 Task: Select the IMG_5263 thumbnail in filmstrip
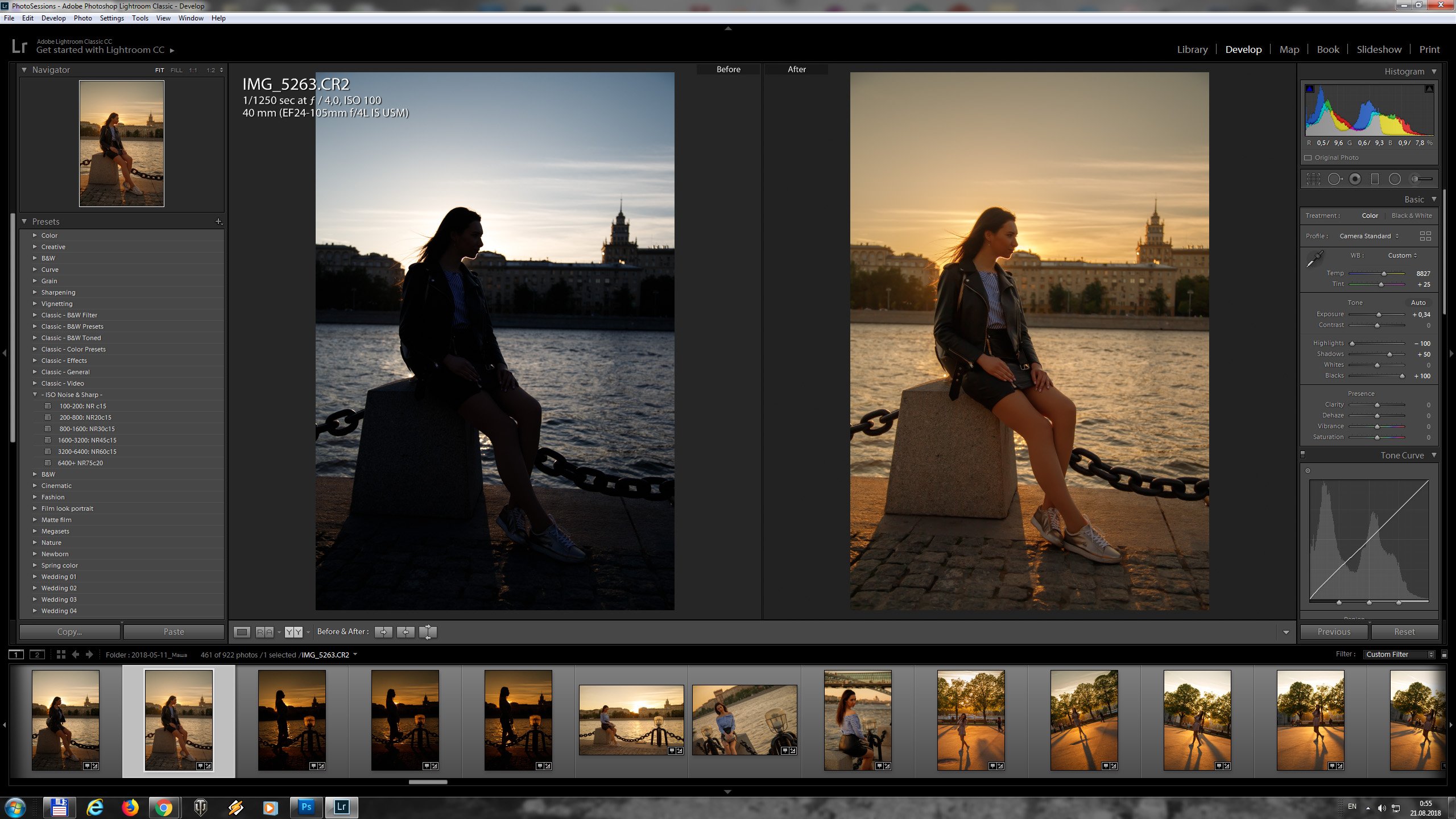[177, 718]
